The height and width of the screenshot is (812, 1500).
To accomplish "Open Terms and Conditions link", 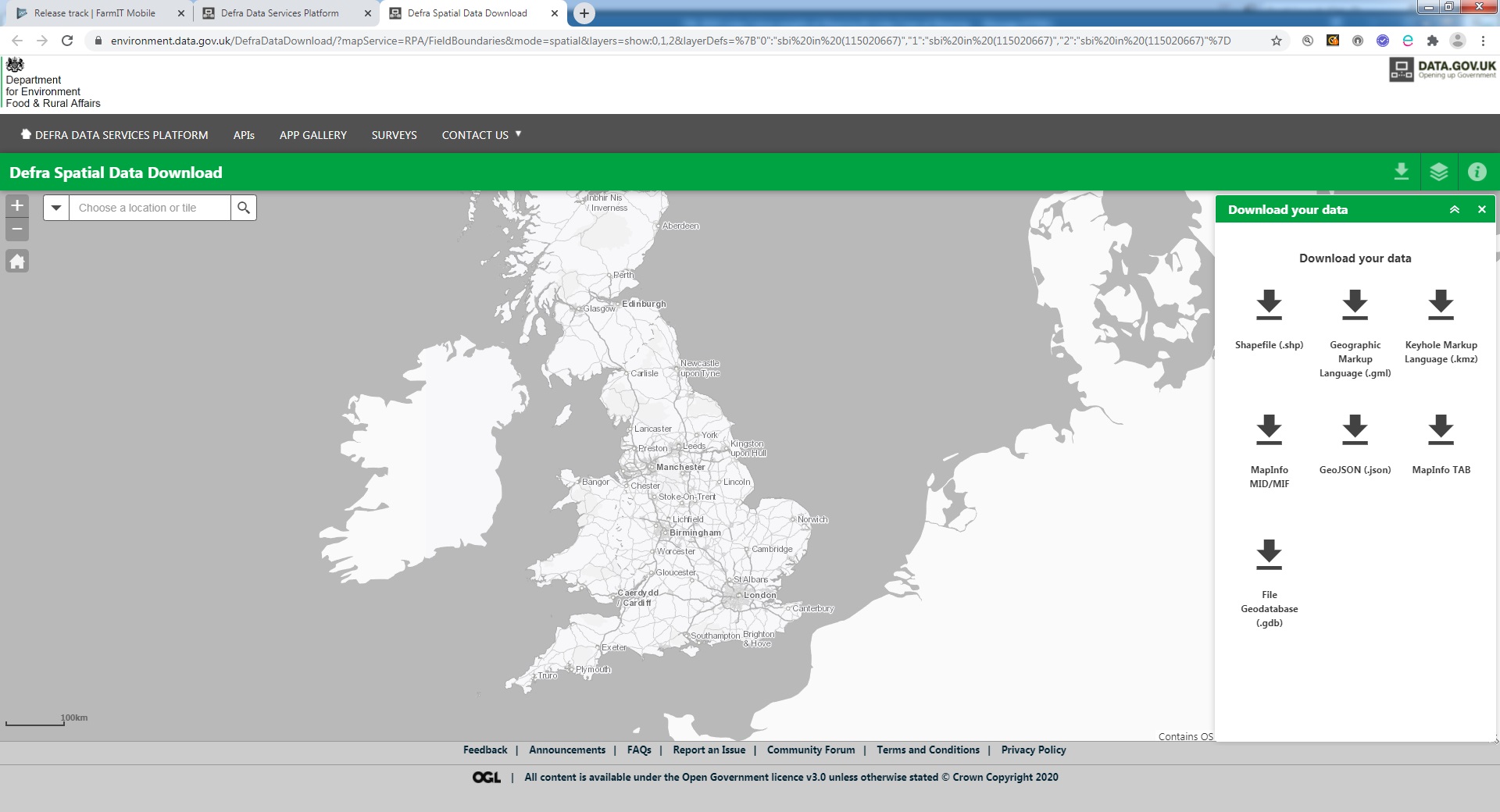I will coord(927,750).
